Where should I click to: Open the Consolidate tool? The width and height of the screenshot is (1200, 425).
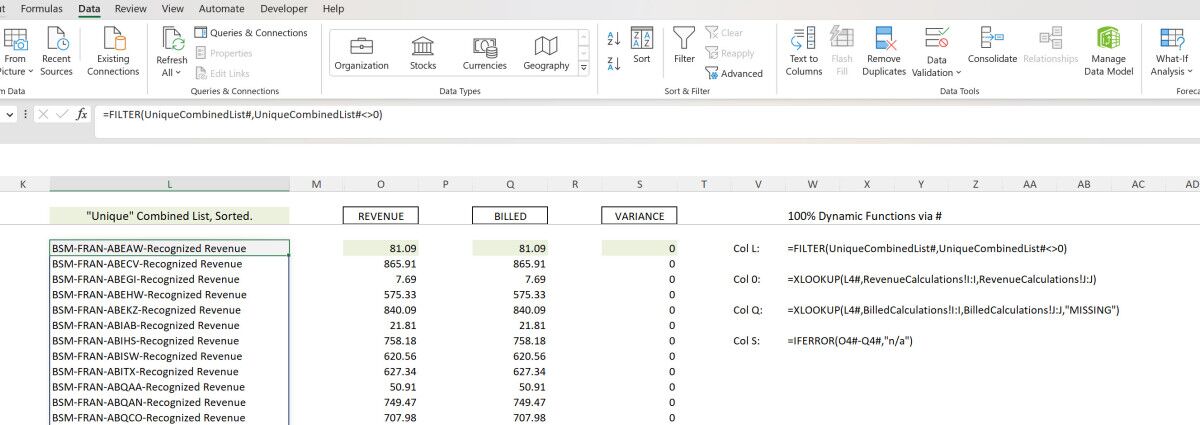point(992,40)
